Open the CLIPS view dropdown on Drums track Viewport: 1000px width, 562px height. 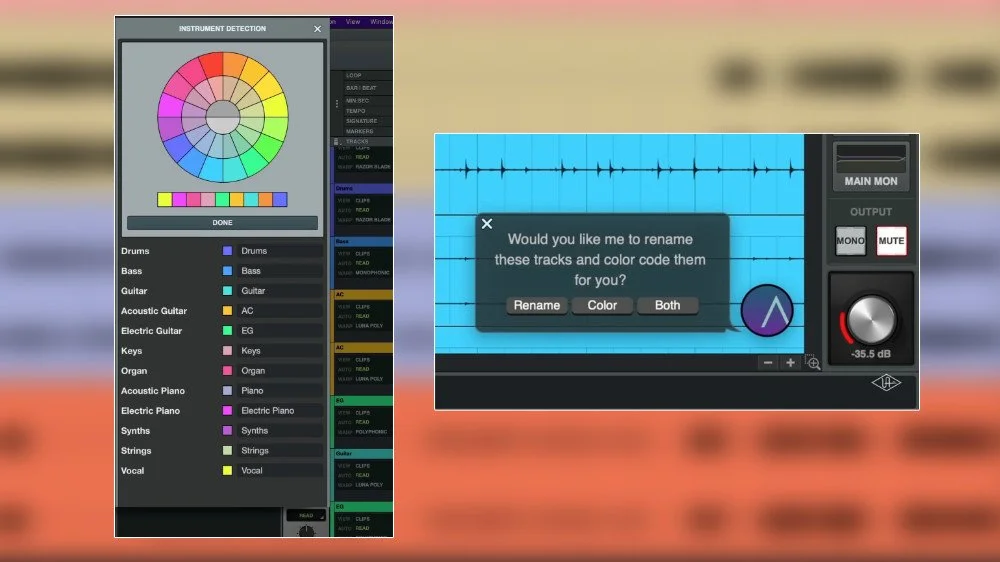[363, 200]
